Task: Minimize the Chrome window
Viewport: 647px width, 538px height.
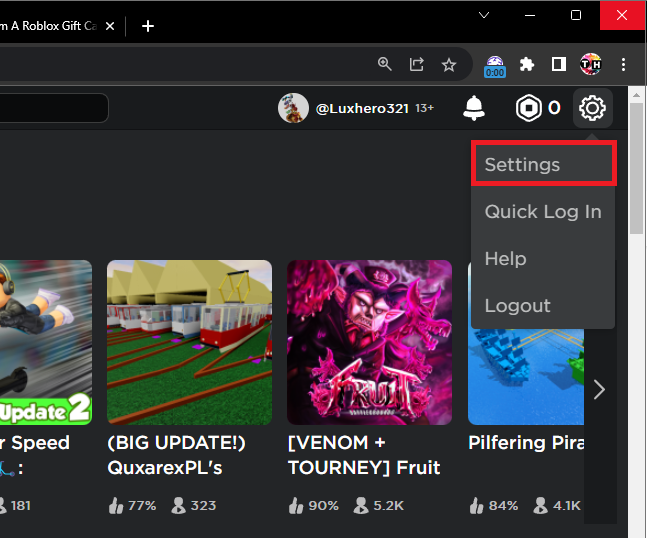Action: [530, 15]
